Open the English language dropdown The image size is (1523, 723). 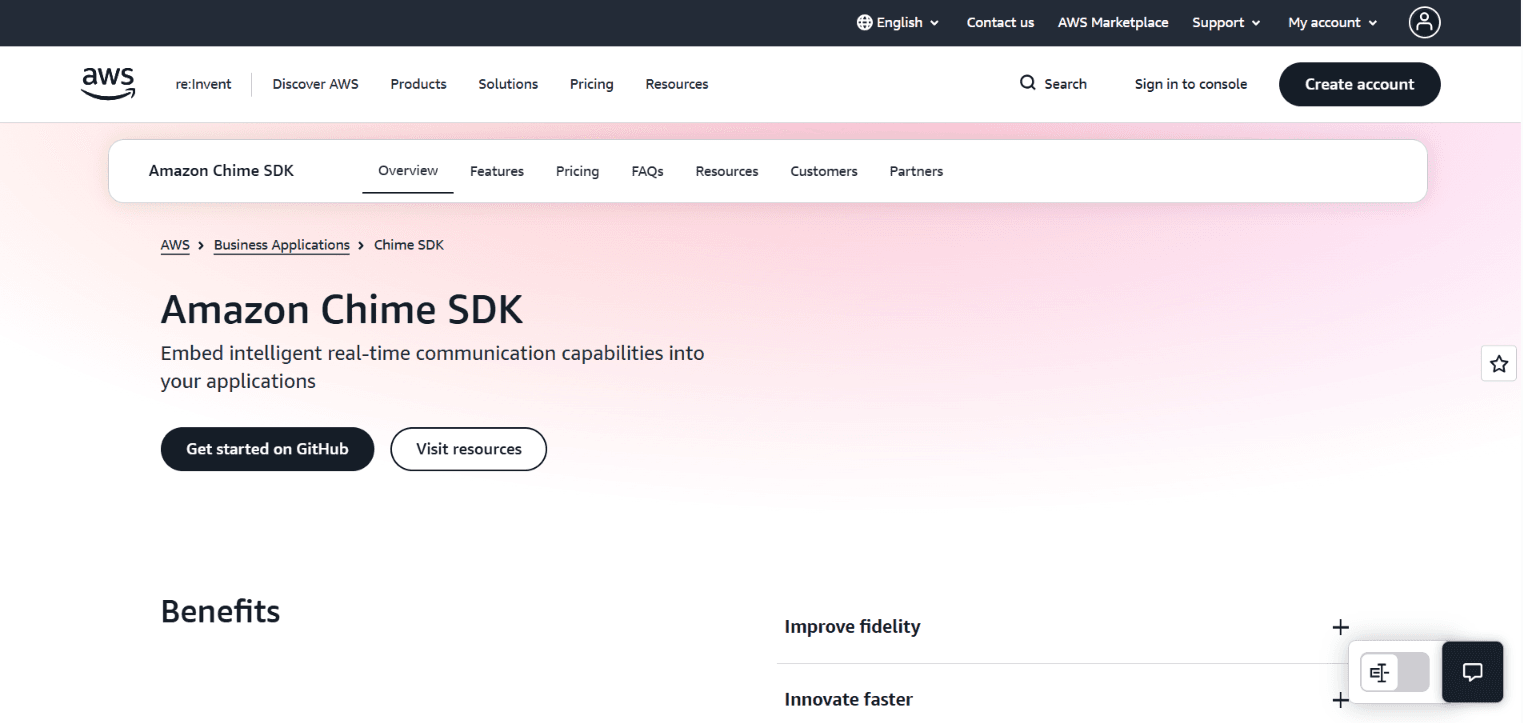click(x=898, y=22)
